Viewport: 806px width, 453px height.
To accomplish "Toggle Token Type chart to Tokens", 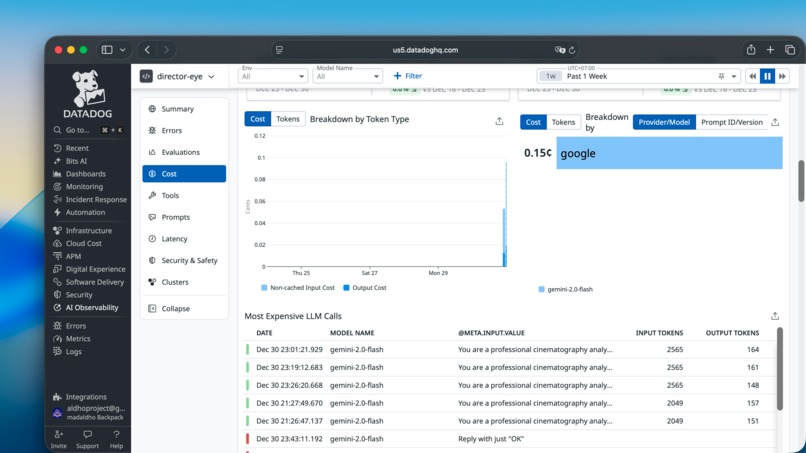I will click(x=288, y=119).
